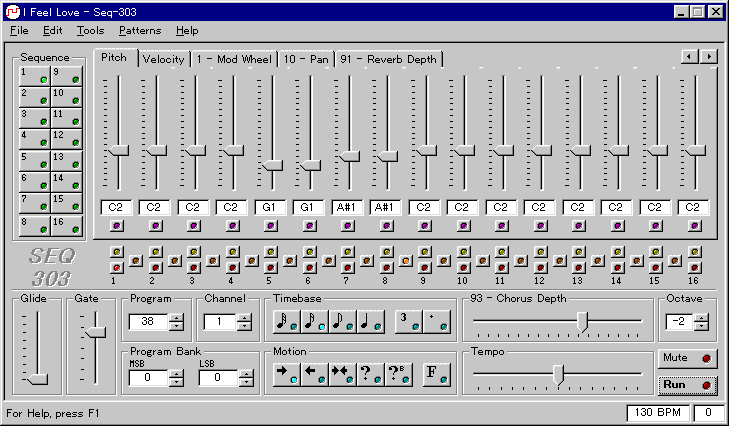Set motion to random question mark
Screen dimensions: 729x426
point(371,375)
